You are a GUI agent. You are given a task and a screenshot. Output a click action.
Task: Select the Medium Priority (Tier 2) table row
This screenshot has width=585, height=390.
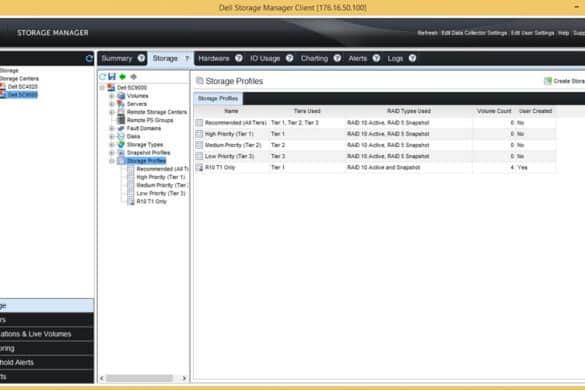coord(375,145)
